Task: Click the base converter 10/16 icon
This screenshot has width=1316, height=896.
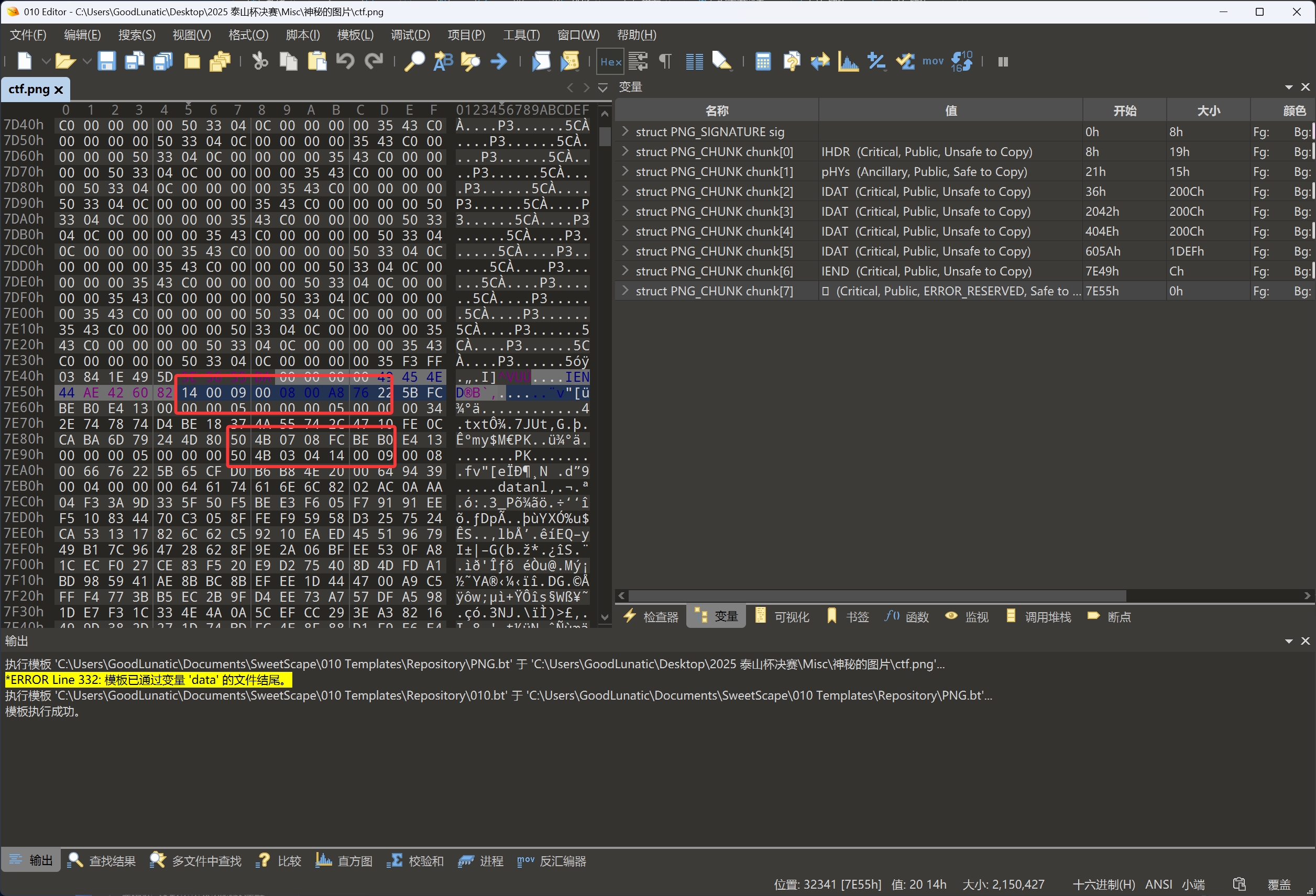Action: click(961, 61)
